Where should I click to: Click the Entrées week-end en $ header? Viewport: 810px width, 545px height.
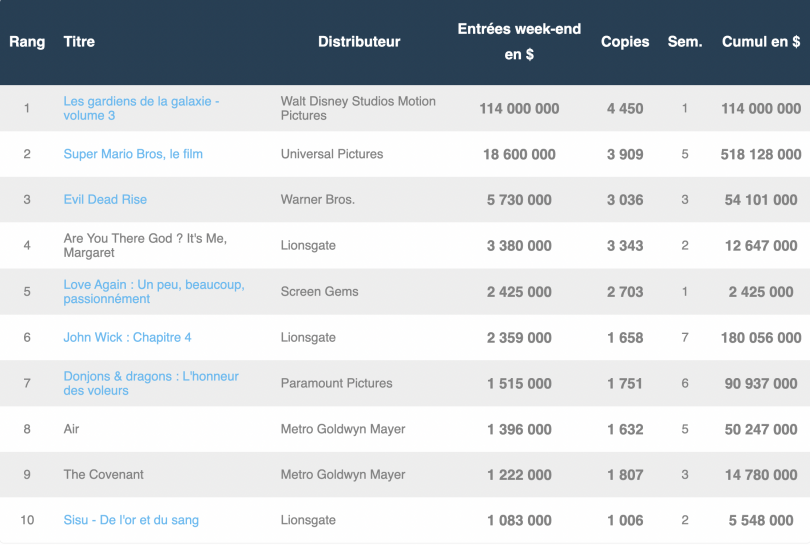pos(519,42)
